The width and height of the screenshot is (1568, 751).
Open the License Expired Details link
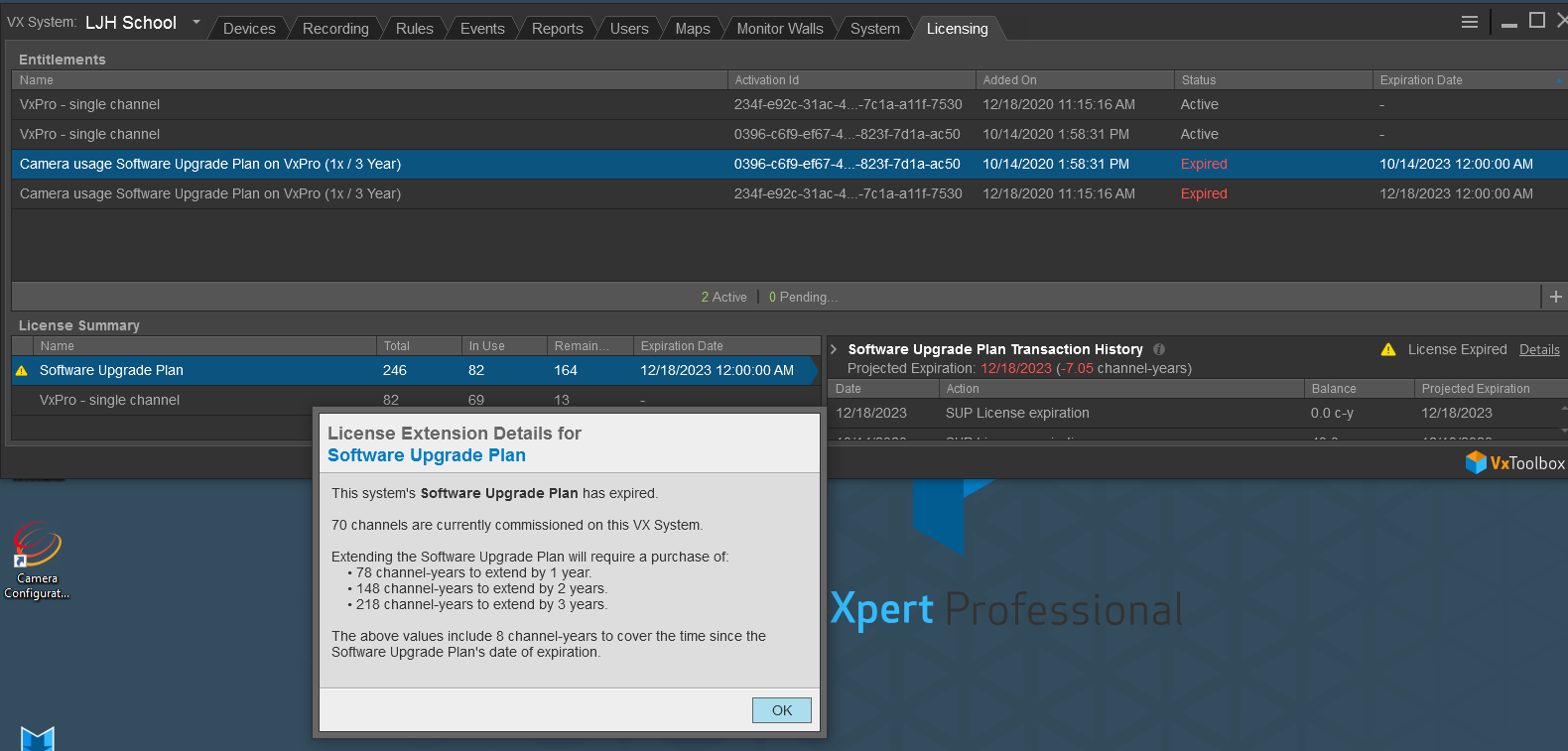coord(1539,349)
